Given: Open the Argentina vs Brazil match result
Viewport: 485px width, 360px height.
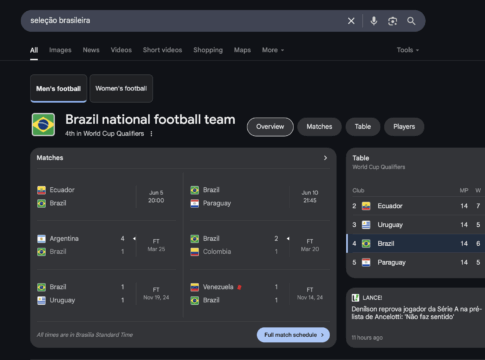Looking at the screenshot, I should click(106, 245).
